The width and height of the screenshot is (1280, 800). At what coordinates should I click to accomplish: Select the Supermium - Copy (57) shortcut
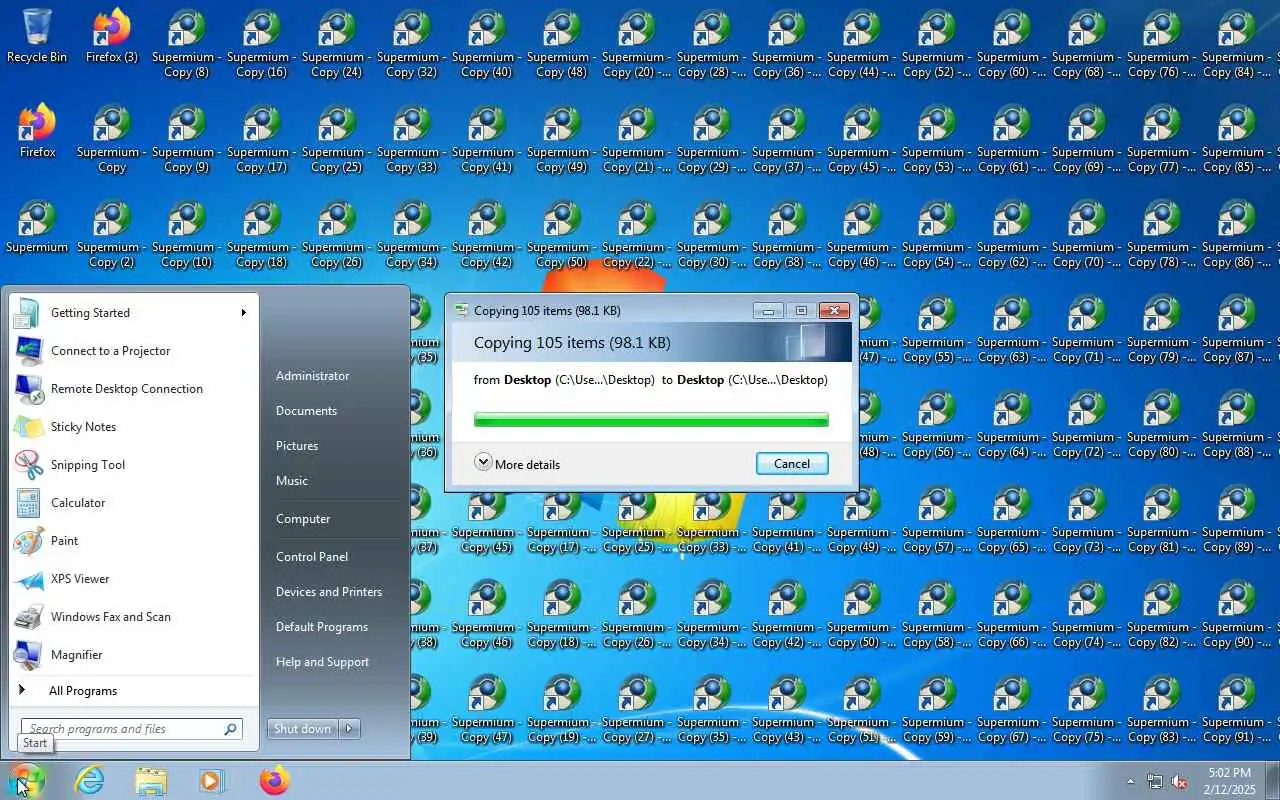pyautogui.click(x=936, y=519)
